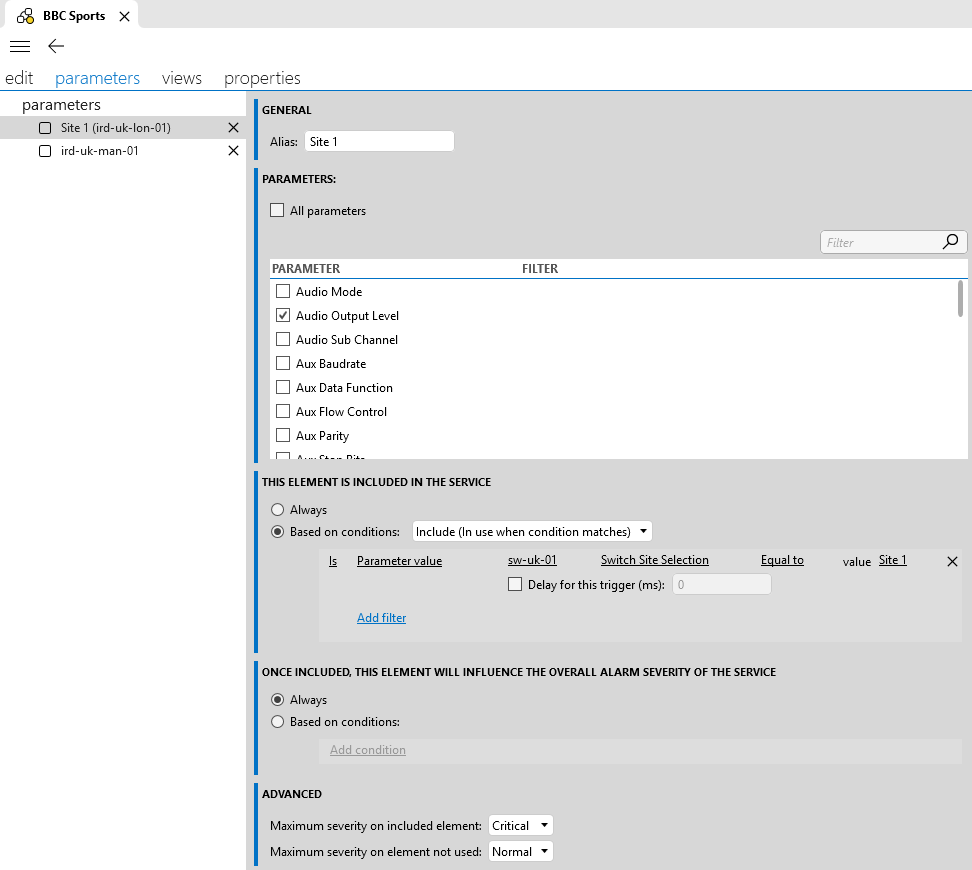Click the Add filter link
972x870 pixels.
pos(381,618)
